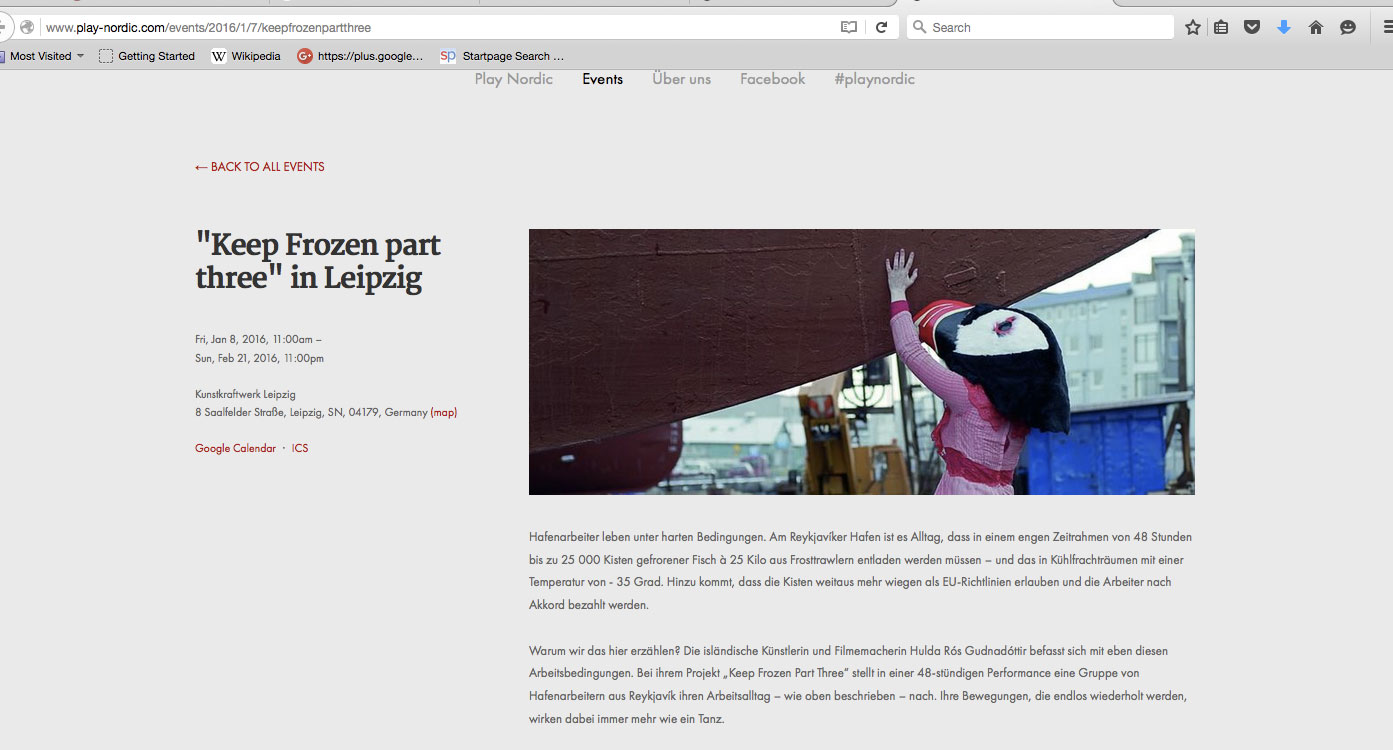Toggle Reader View in the address bar
Image resolution: width=1393 pixels, height=750 pixels.
tap(849, 28)
